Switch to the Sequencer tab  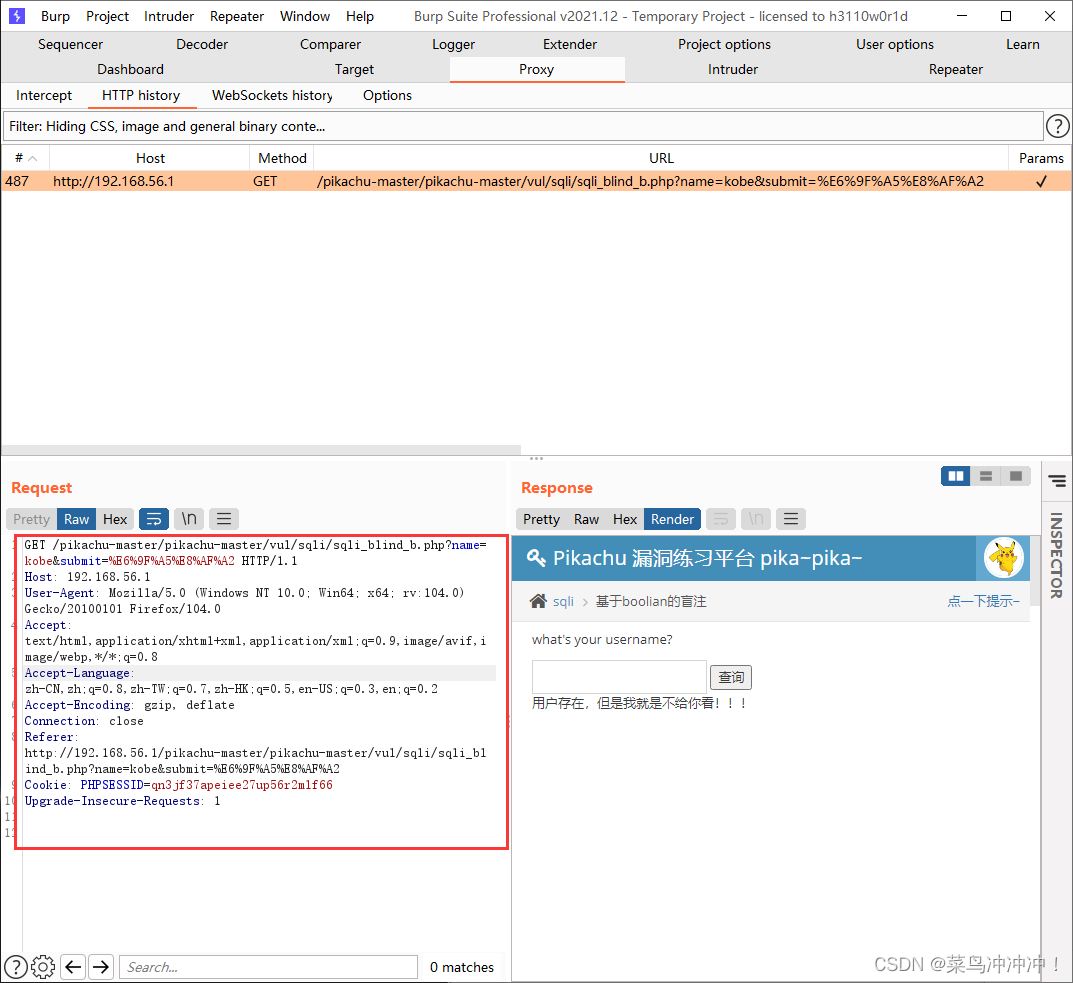pos(70,44)
